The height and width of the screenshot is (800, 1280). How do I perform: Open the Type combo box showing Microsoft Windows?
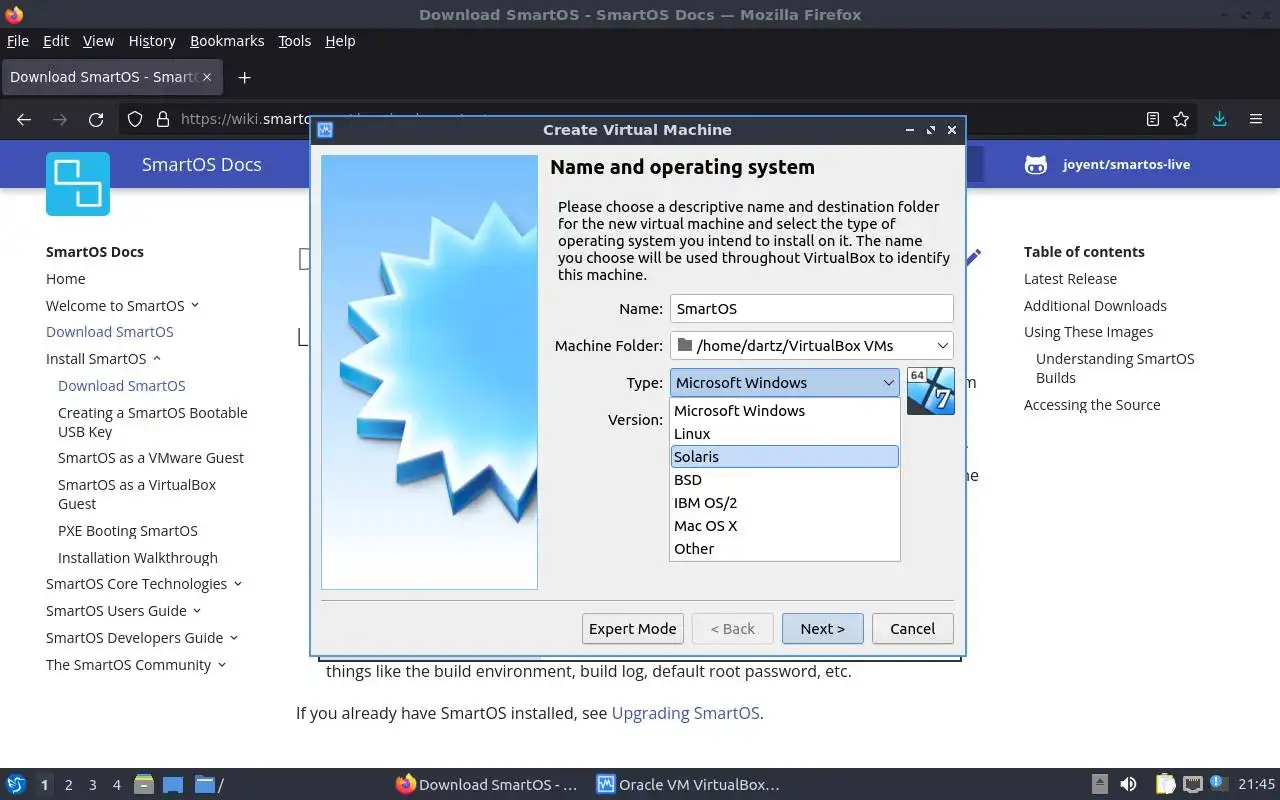tap(785, 382)
